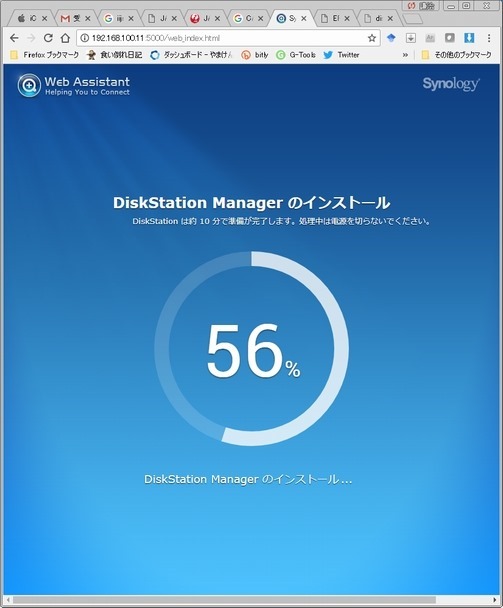Open the ダッシュボード bookmark
This screenshot has width=503, height=608.
pos(192,55)
